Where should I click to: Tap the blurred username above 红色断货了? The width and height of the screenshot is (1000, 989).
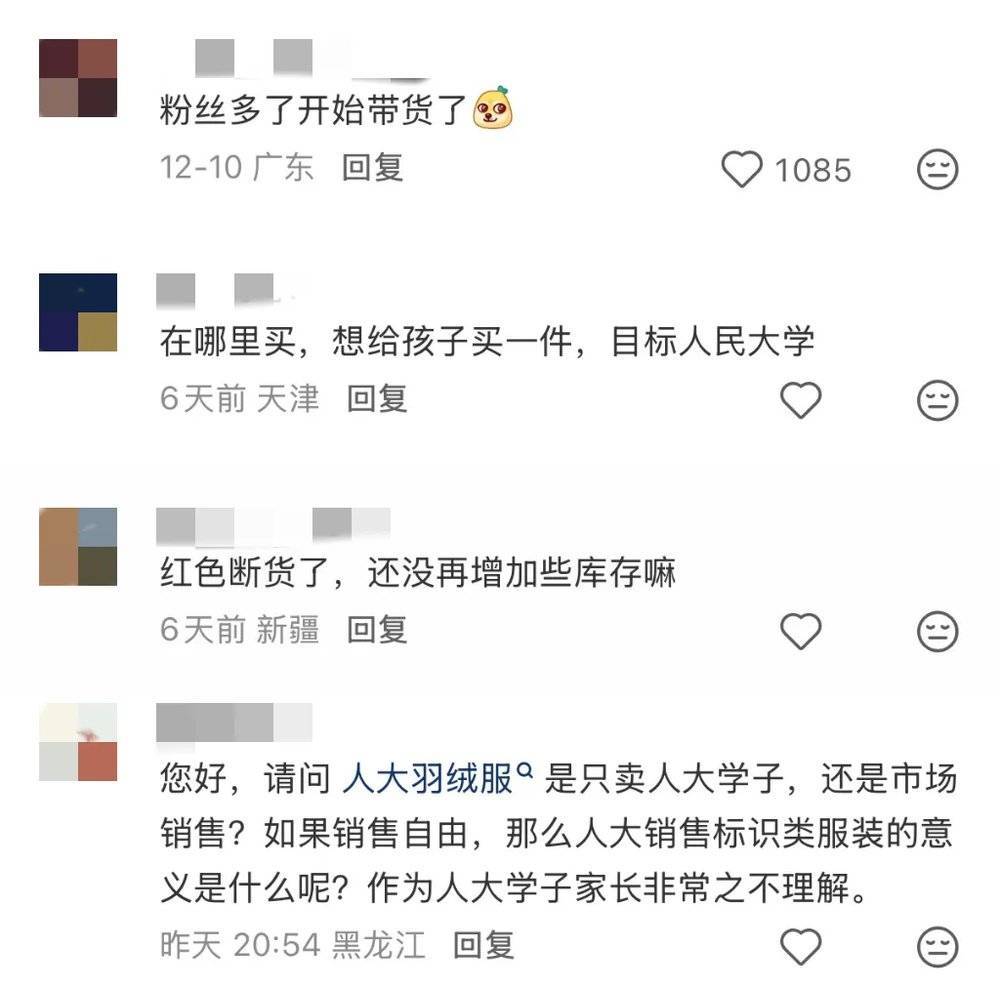[273, 527]
